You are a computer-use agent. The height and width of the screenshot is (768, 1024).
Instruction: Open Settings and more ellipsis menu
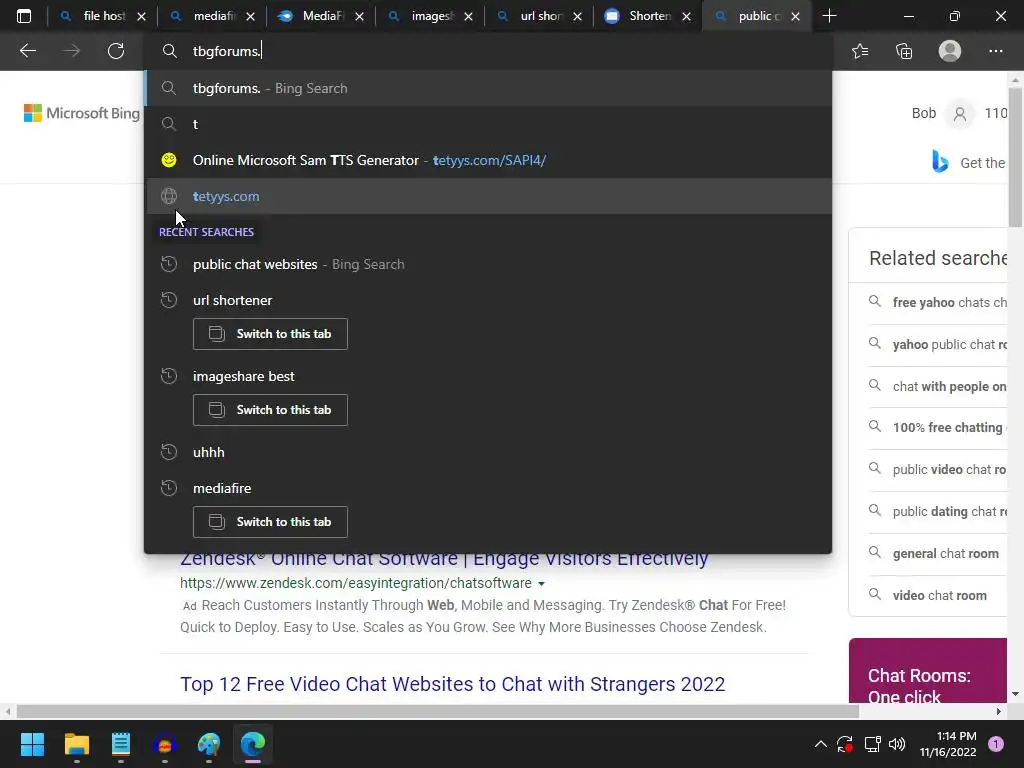(995, 51)
